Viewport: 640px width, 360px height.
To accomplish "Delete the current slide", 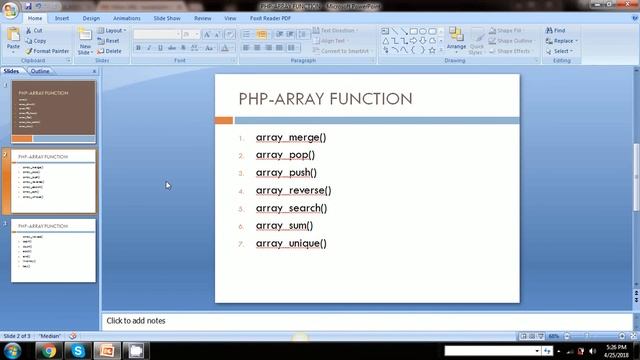I will pyautogui.click(x=109, y=51).
